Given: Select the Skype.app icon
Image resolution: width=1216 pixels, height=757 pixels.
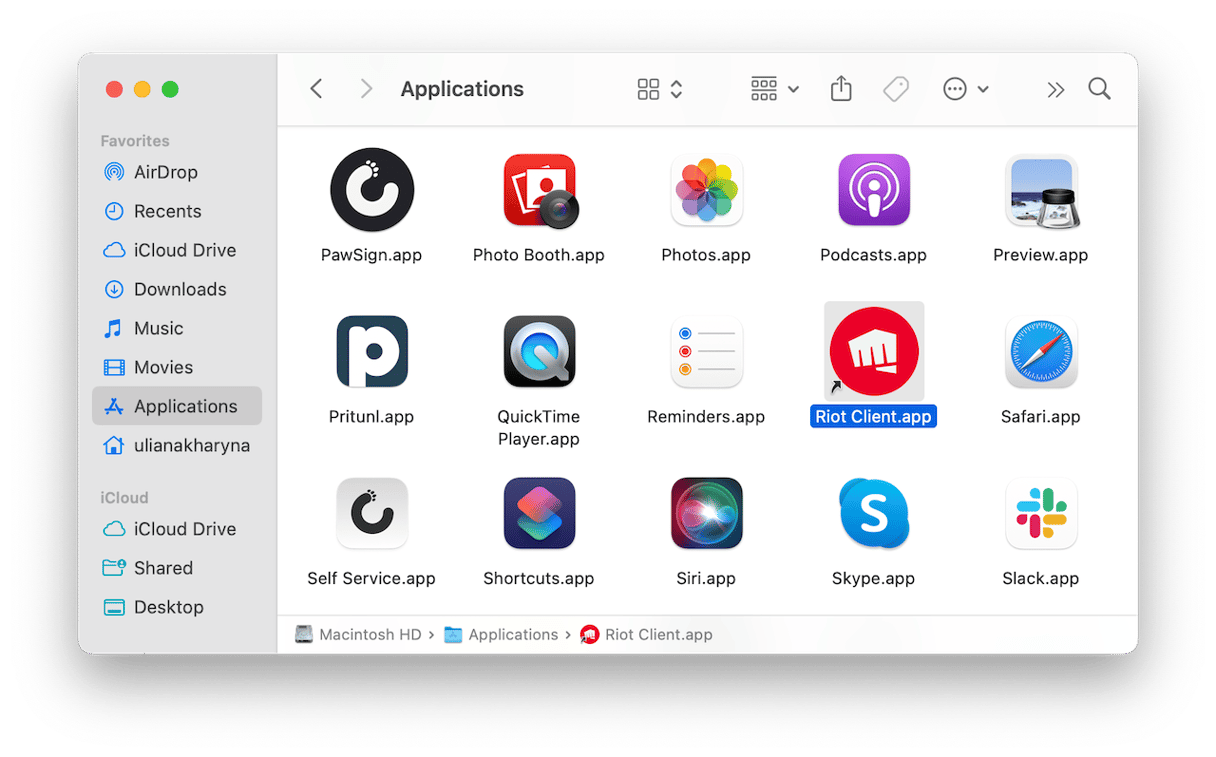Looking at the screenshot, I should click(874, 514).
